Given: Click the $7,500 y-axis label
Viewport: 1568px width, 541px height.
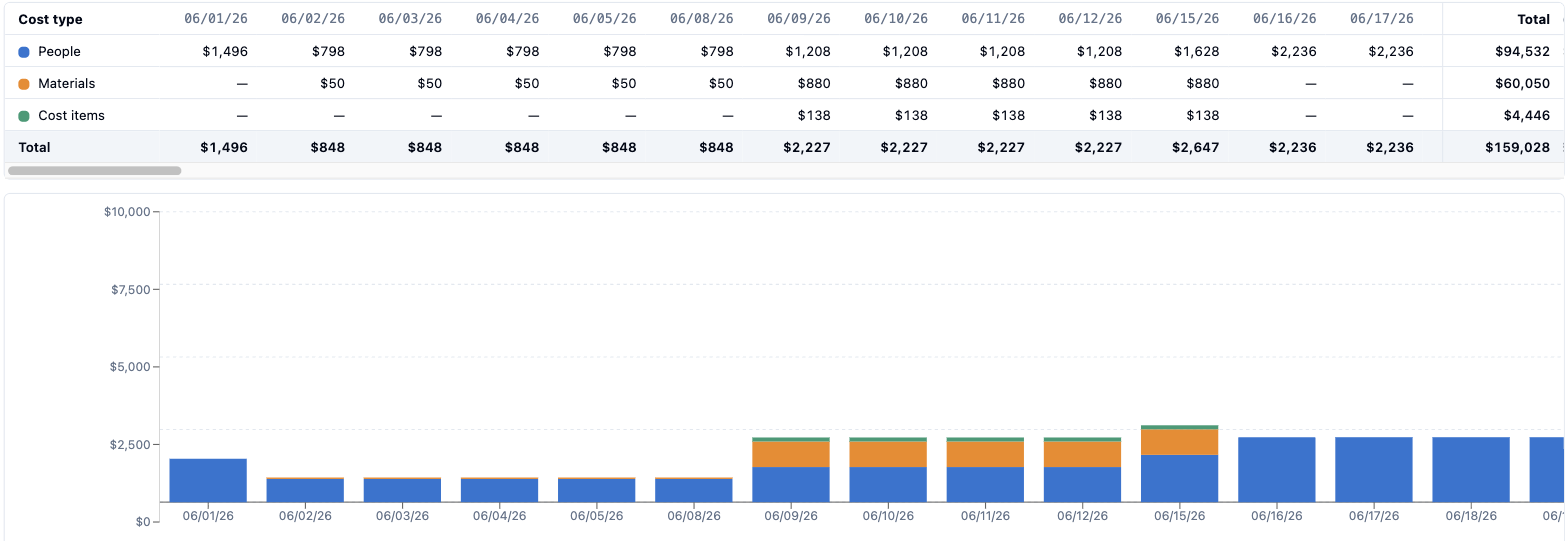Looking at the screenshot, I should [131, 290].
